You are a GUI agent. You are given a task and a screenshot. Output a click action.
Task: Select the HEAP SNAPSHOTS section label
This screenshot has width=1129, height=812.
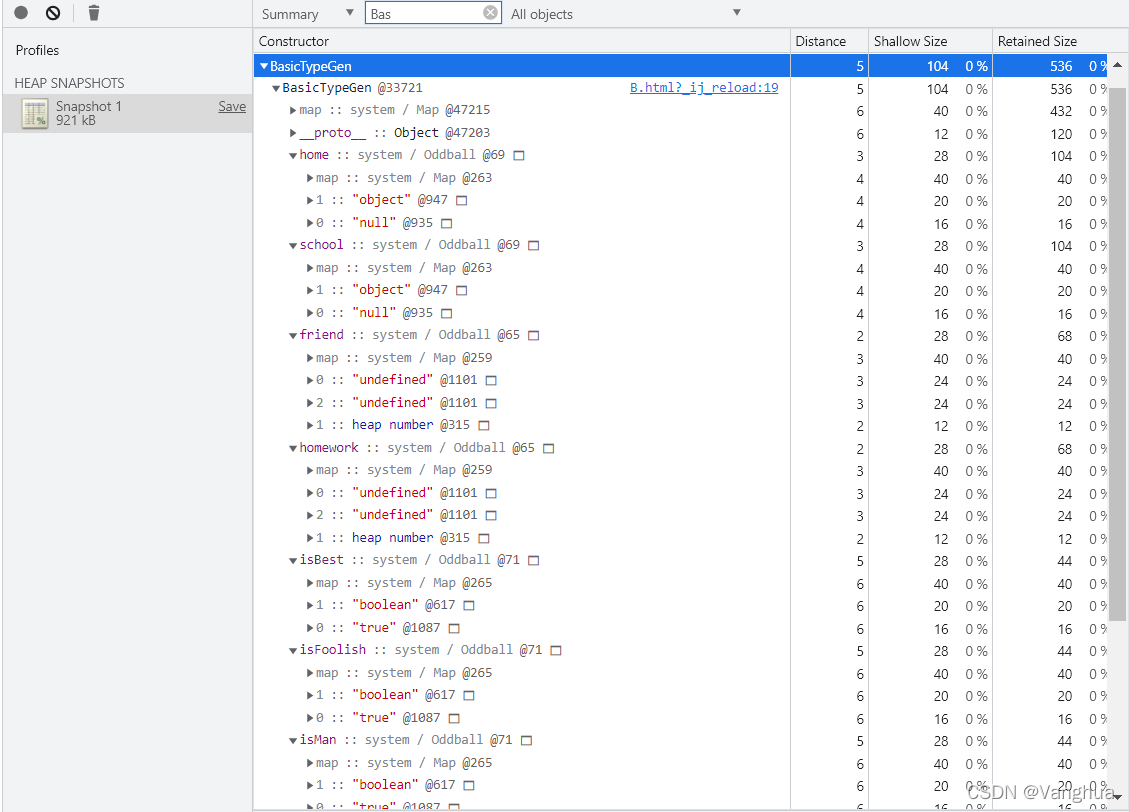[69, 84]
